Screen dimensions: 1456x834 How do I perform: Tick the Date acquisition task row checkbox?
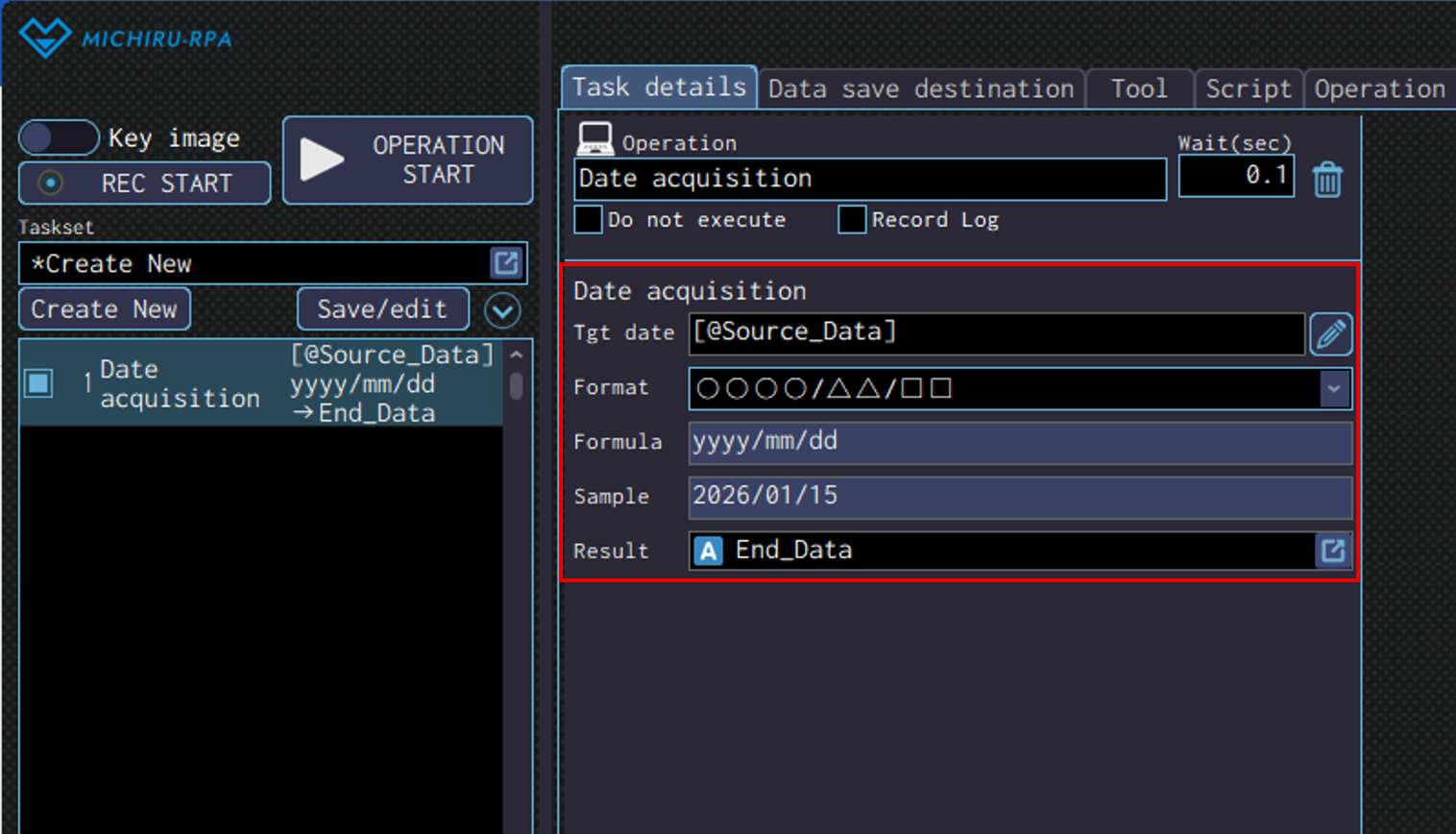coord(39,383)
